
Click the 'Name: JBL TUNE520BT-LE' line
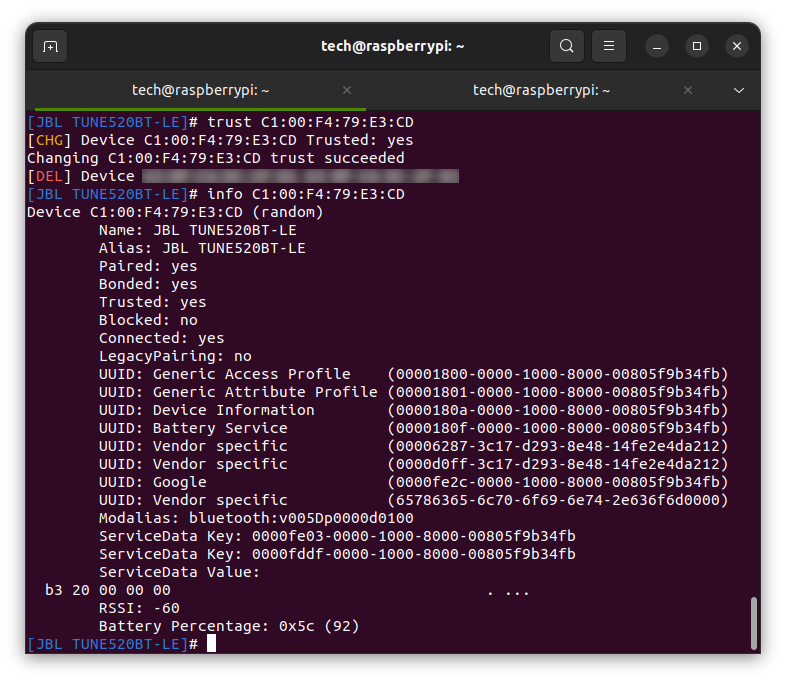(x=198, y=231)
